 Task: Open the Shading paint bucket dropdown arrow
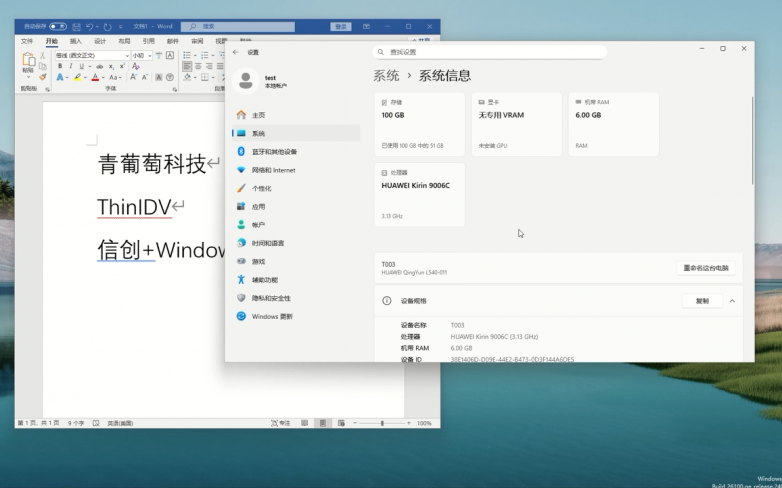(x=195, y=77)
